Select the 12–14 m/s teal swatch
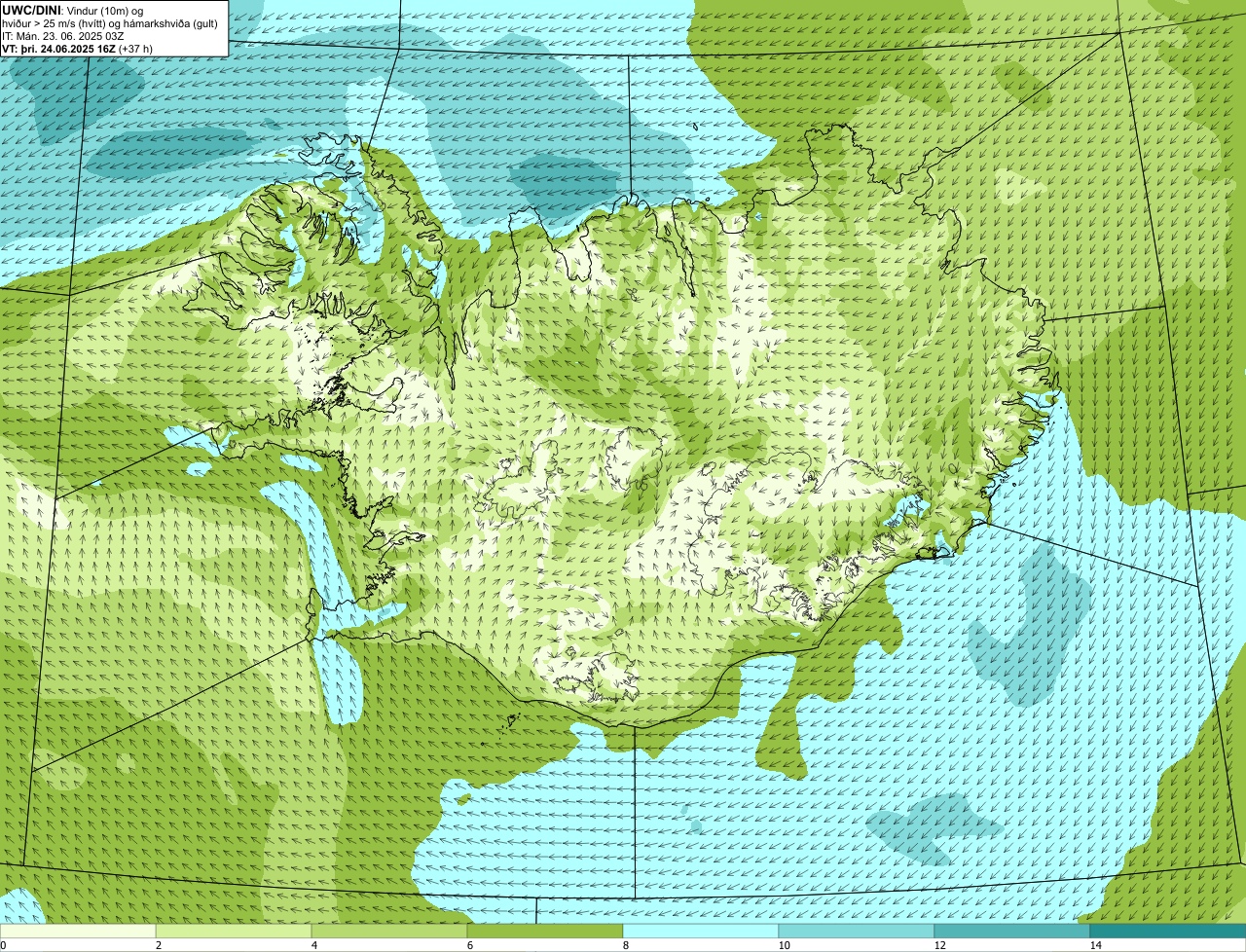1246x952 pixels. point(1012,932)
